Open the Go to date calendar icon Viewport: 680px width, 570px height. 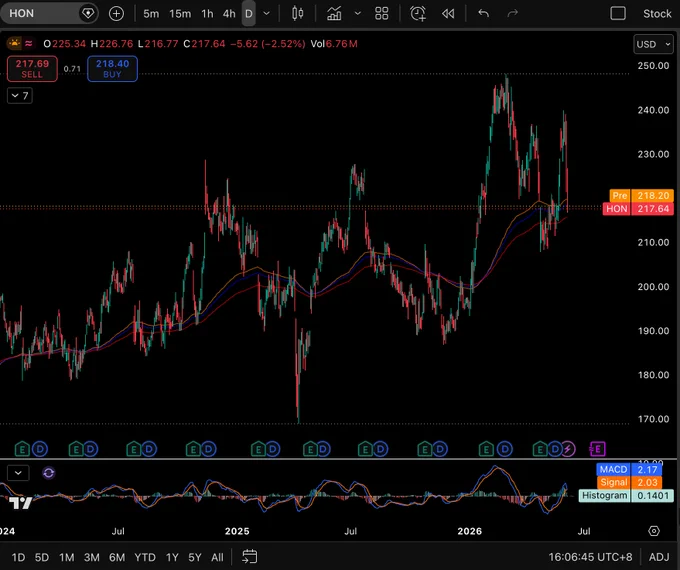(x=249, y=557)
